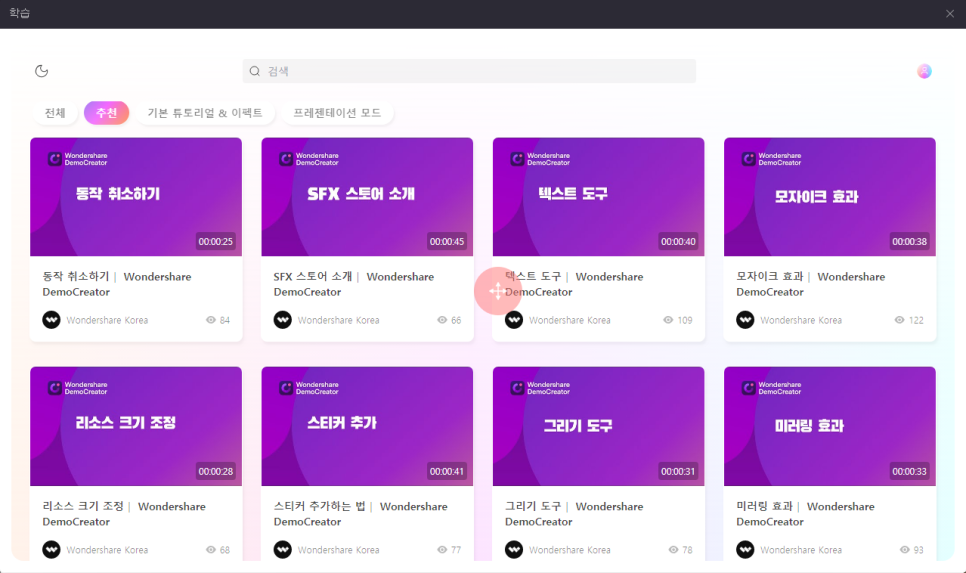Click DemoCreator logo on 동작 취소하기 thumbnail
Image resolution: width=966 pixels, height=573 pixels.
(x=78, y=159)
